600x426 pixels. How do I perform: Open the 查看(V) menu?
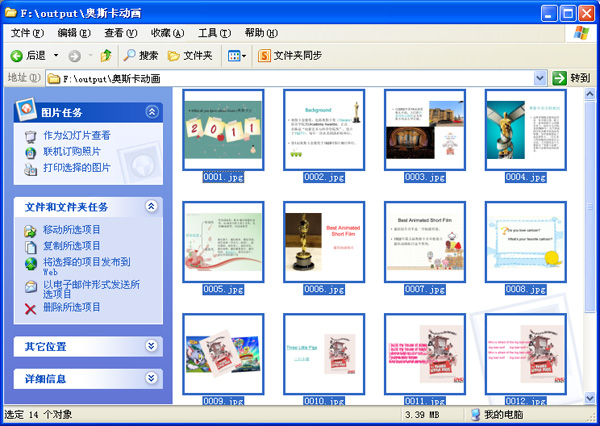[x=121, y=33]
